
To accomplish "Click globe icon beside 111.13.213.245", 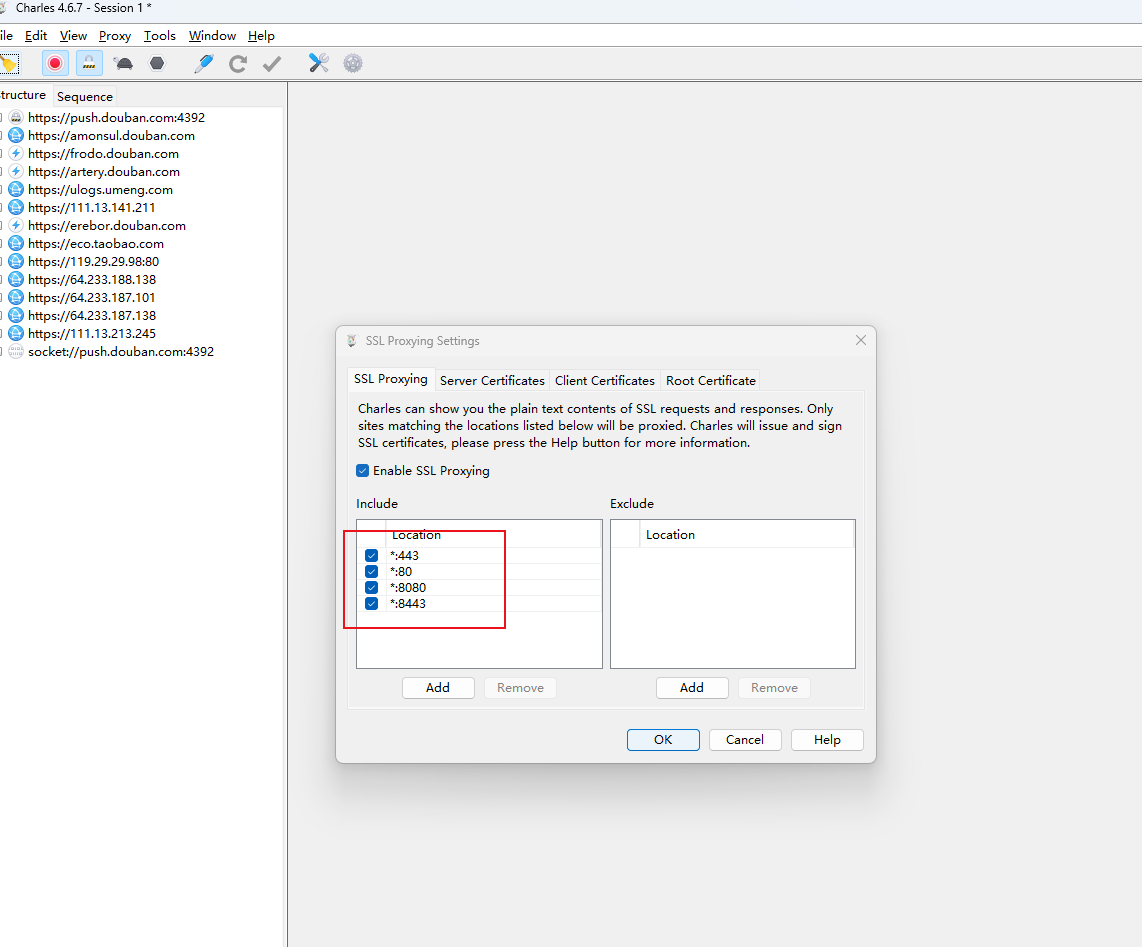I will 16,334.
